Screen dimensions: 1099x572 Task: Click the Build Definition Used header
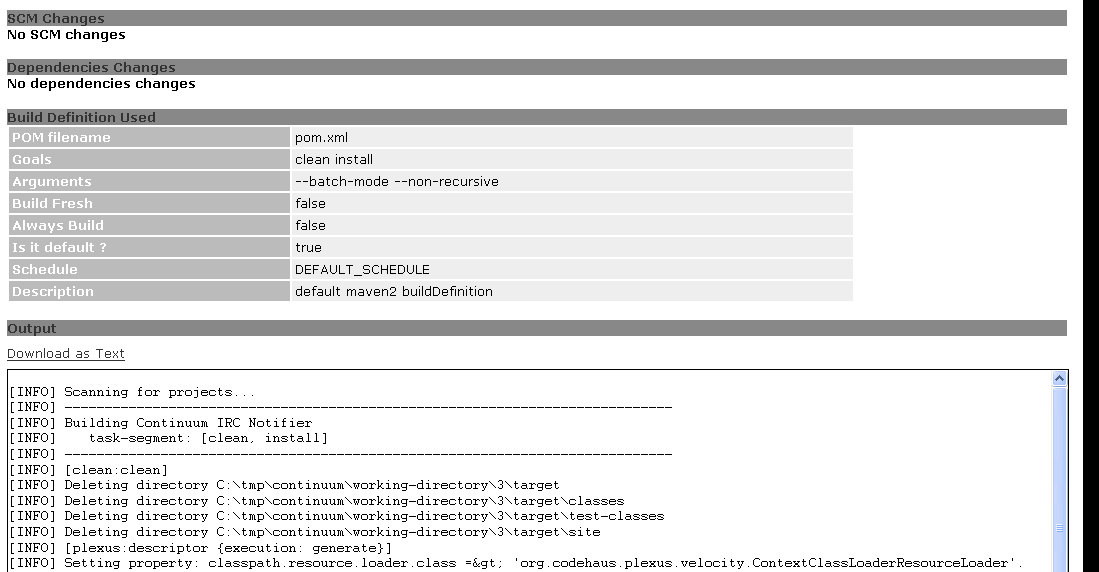(536, 117)
